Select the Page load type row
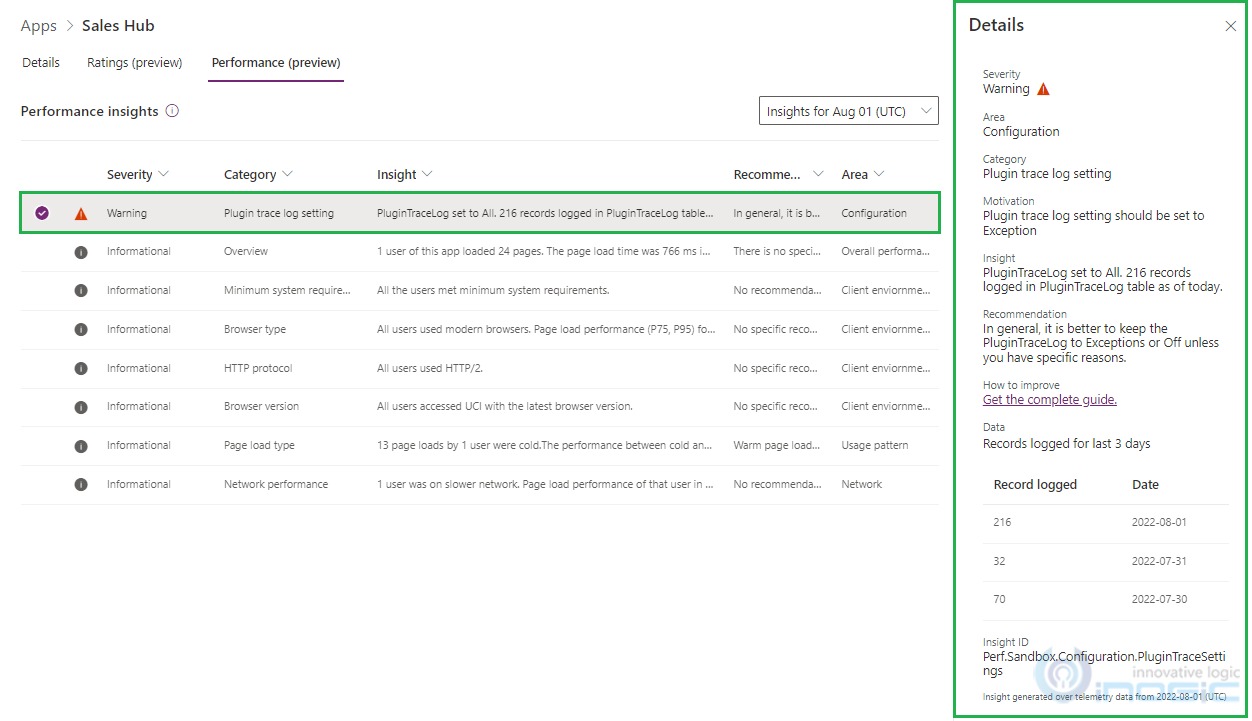This screenshot has height=721, width=1252. [479, 445]
